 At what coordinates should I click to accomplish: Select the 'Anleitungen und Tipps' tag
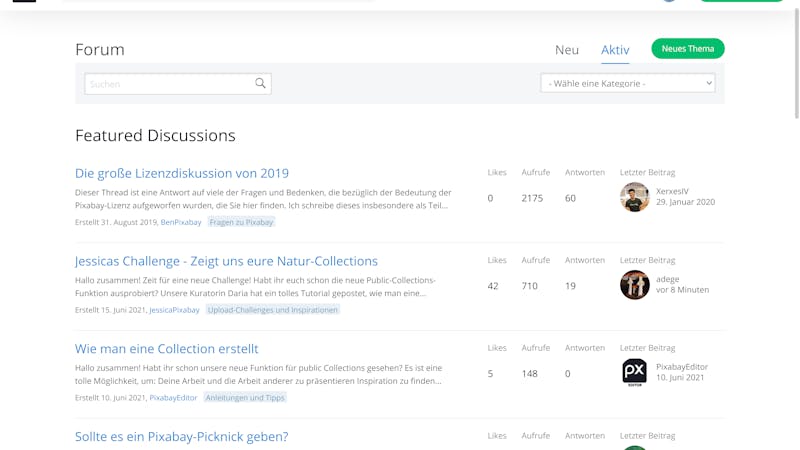click(x=245, y=397)
